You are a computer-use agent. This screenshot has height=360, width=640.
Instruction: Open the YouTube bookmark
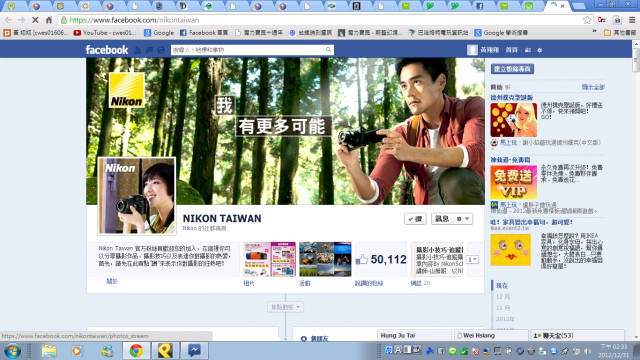104,33
